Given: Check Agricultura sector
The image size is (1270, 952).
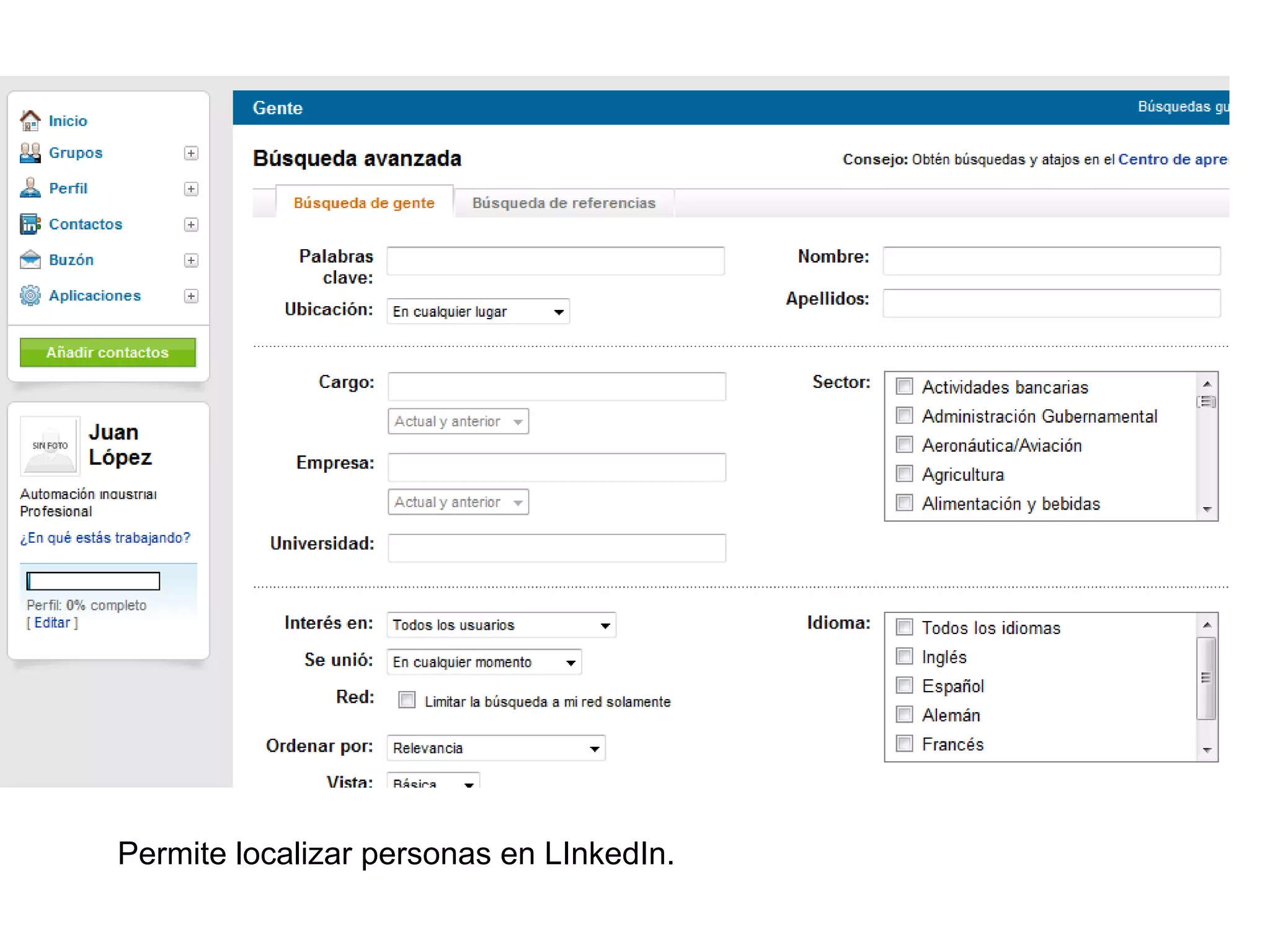Looking at the screenshot, I should click(905, 474).
